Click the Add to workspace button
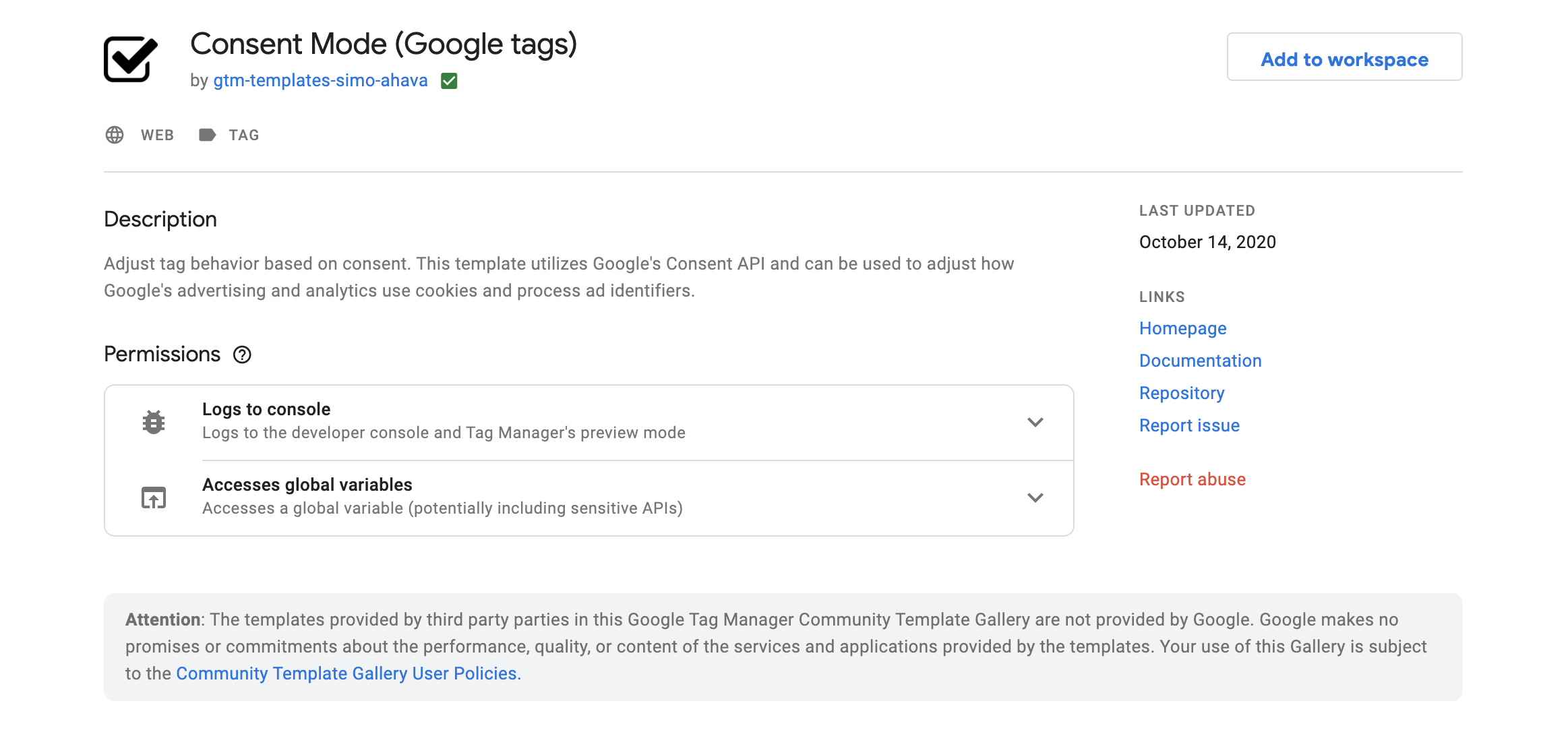Viewport: 1568px width, 755px height. coord(1344,57)
